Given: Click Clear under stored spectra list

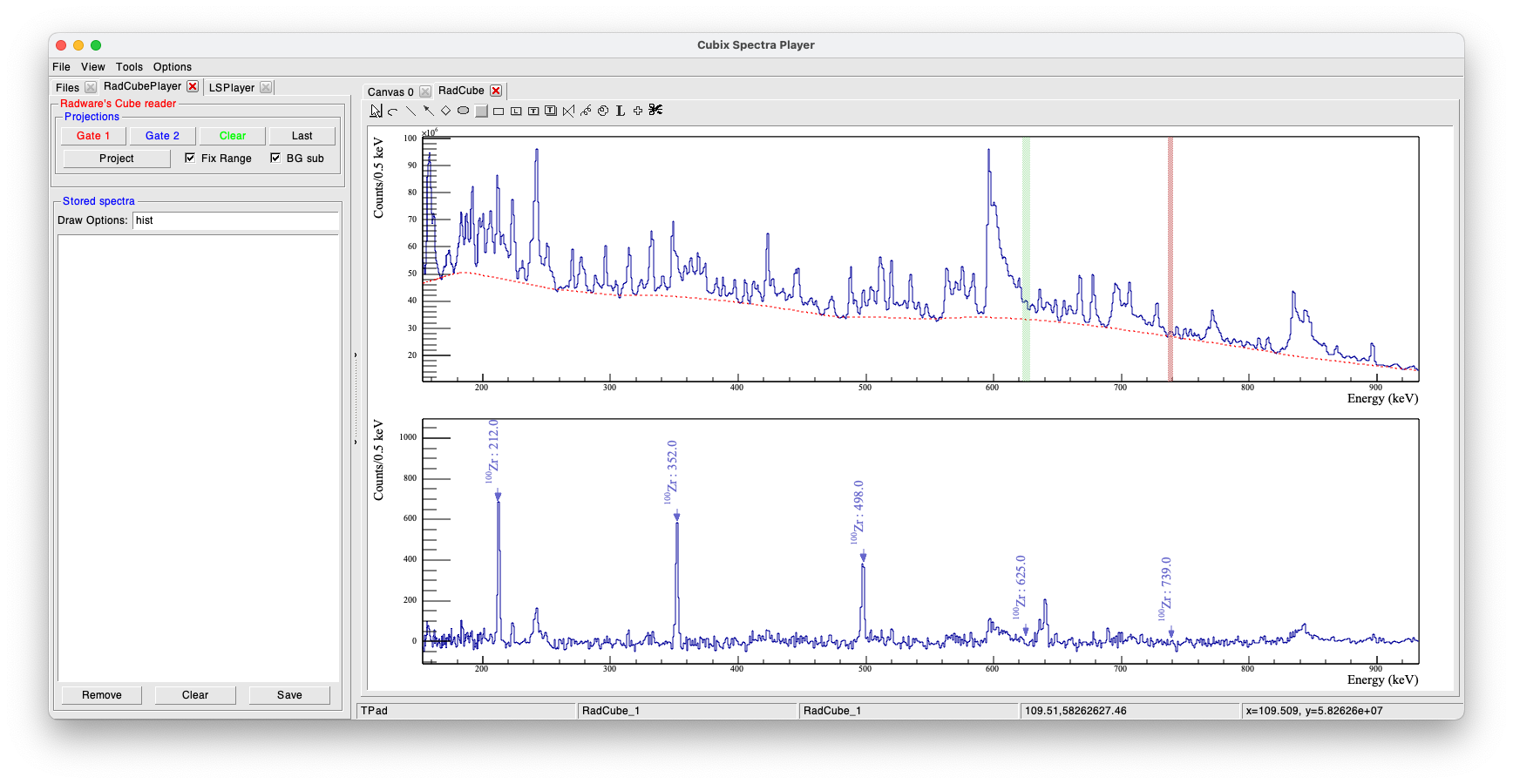Looking at the screenshot, I should point(195,695).
